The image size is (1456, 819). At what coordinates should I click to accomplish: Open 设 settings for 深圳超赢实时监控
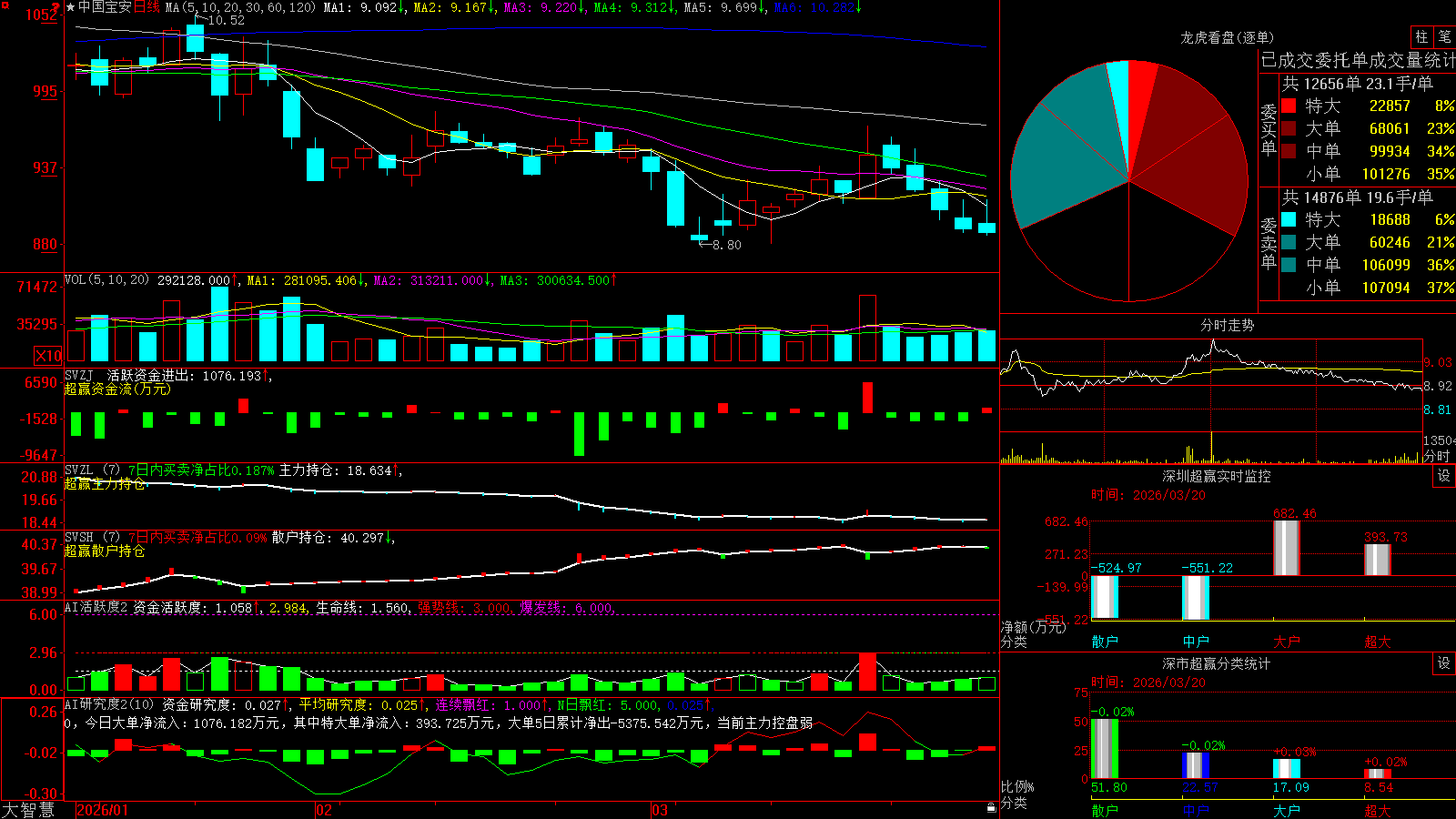[x=1443, y=476]
